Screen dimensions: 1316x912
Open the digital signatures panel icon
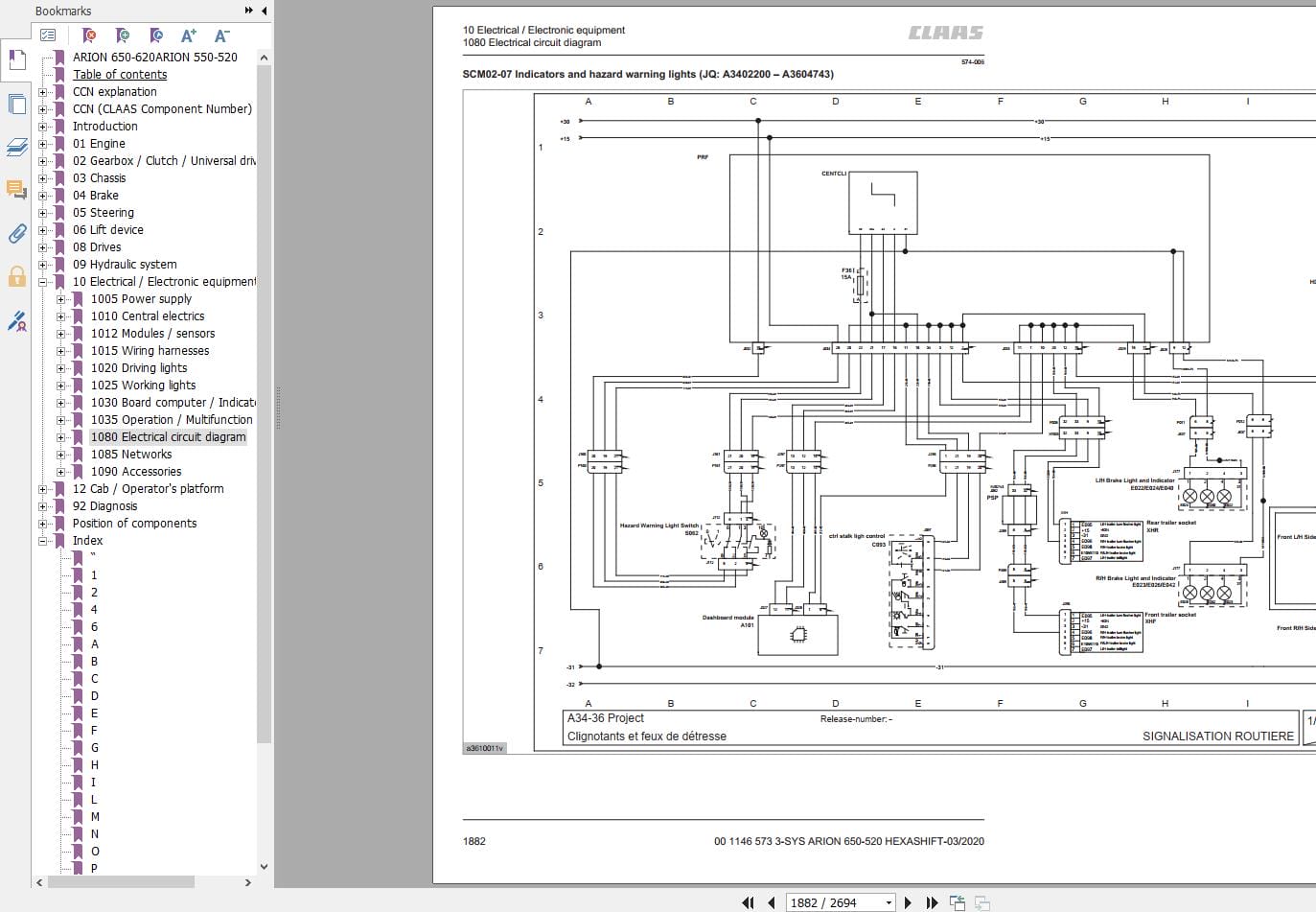pos(16,321)
